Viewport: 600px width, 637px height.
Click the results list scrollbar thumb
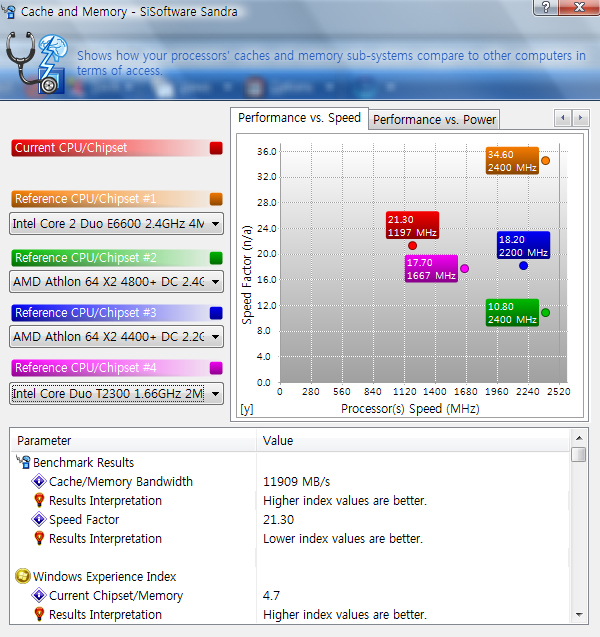[578, 455]
